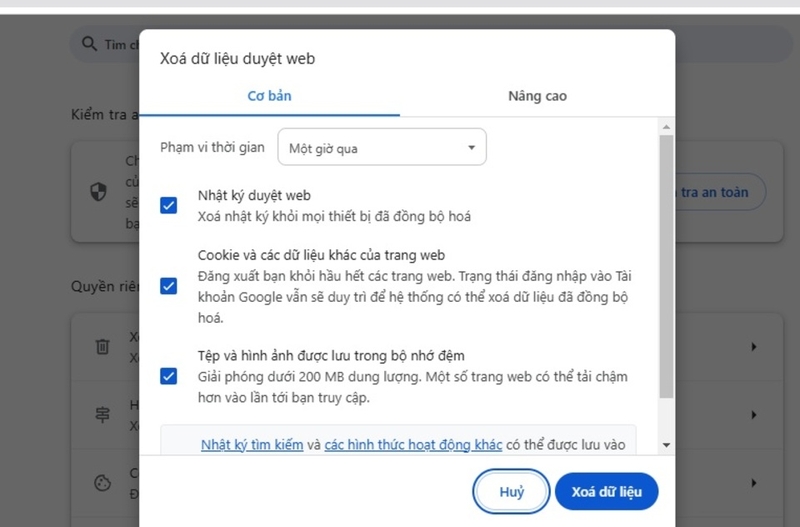Image resolution: width=800 pixels, height=527 pixels.
Task: Click the Tệp và hình ảnh được lưu heading
Action: [x=331, y=356]
